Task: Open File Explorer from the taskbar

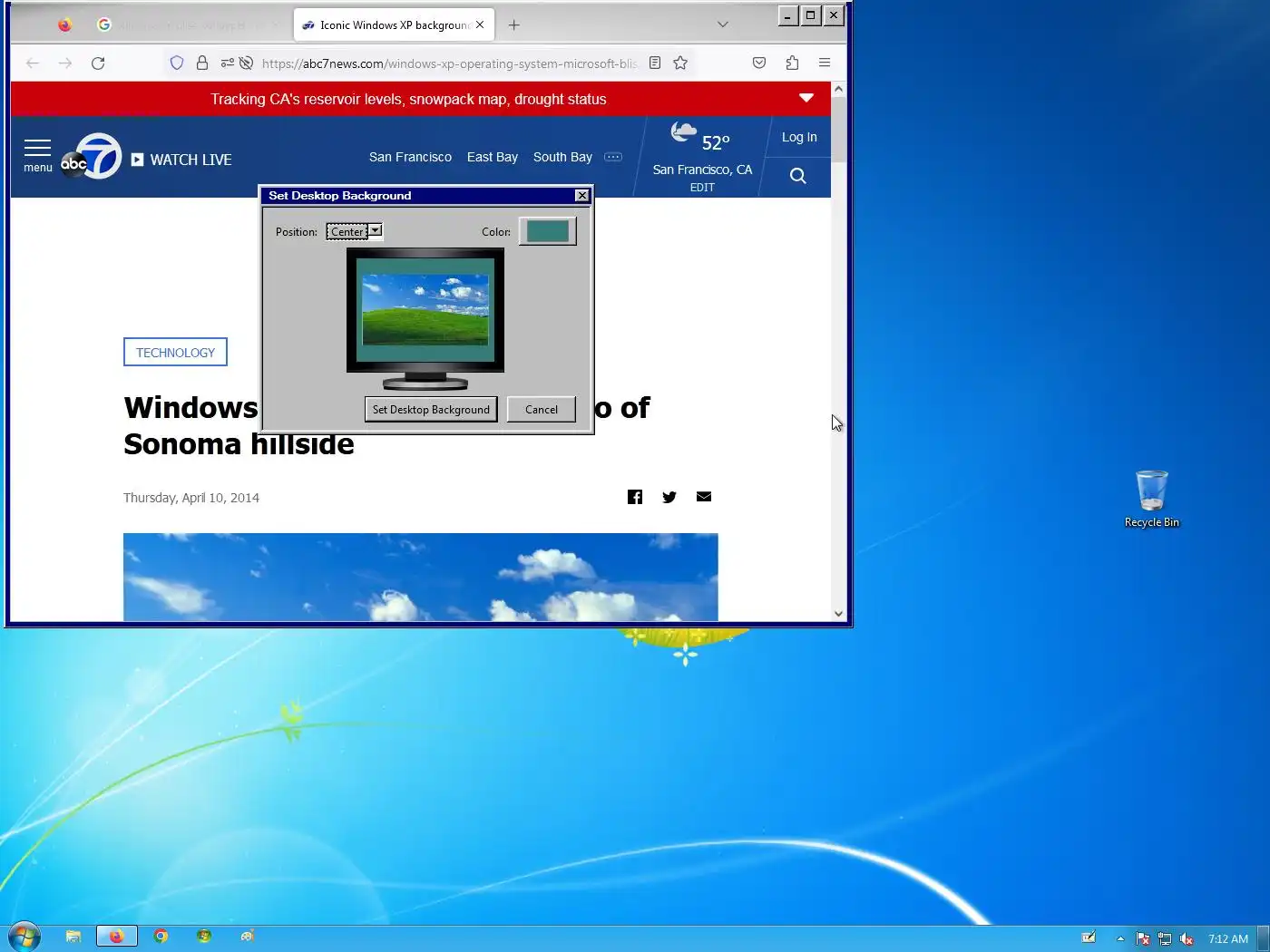Action: point(73,937)
